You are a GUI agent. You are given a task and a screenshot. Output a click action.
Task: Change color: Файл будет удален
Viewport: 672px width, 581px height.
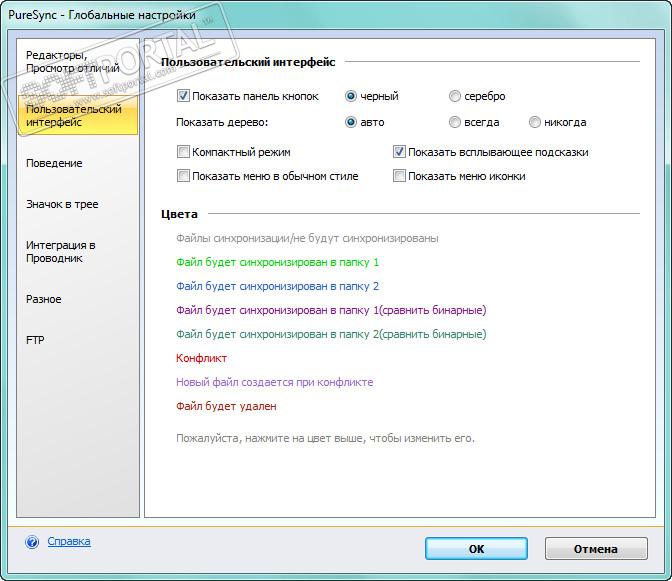click(x=226, y=406)
